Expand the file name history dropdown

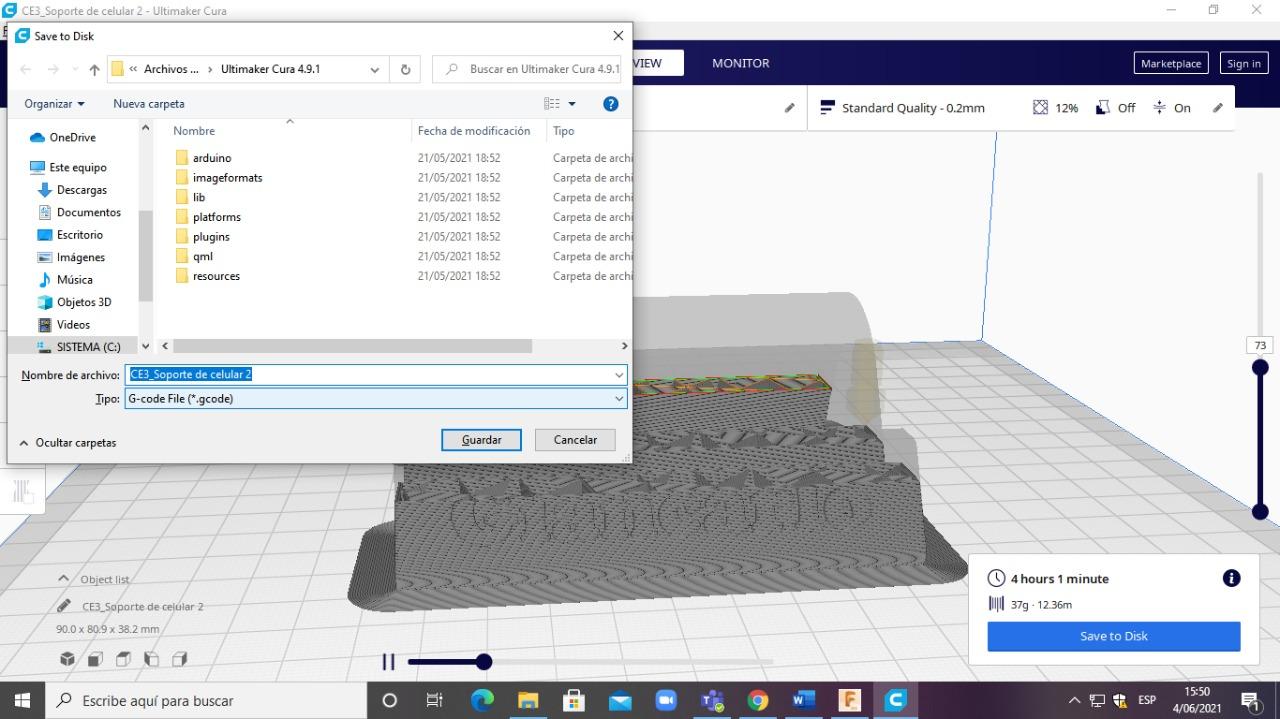(619, 375)
